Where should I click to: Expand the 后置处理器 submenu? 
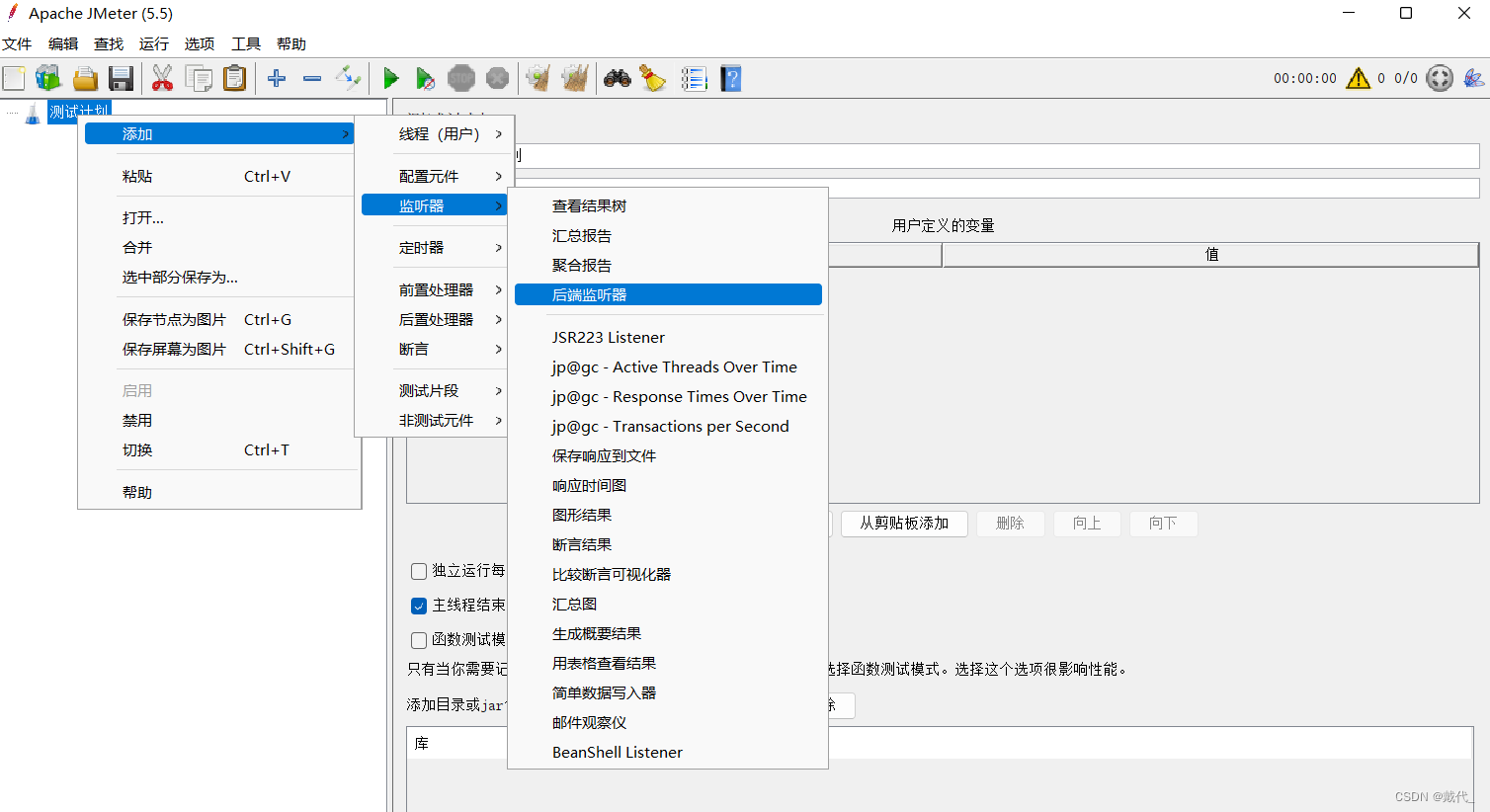pos(434,319)
